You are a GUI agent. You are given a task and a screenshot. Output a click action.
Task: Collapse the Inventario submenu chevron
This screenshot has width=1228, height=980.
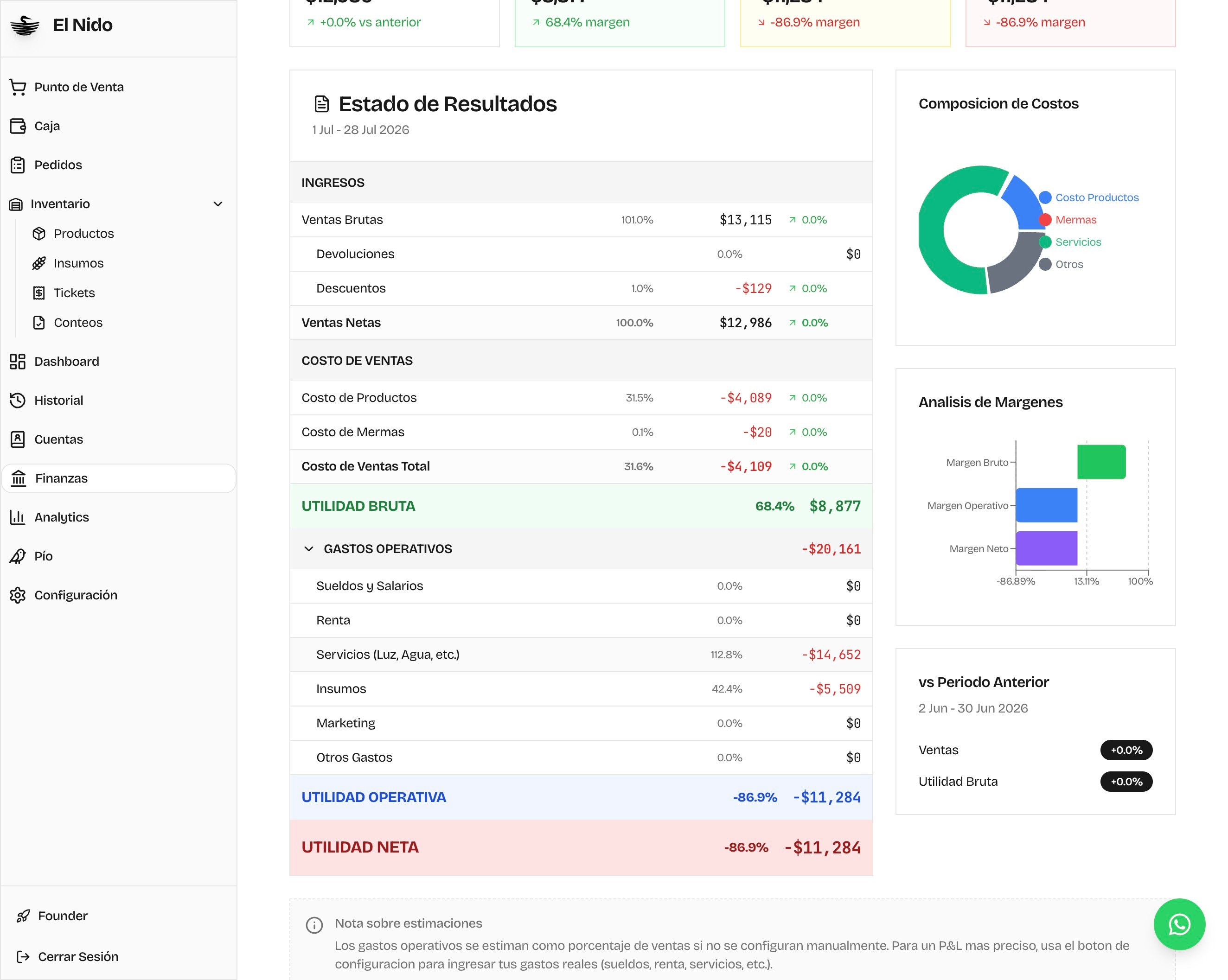217,204
